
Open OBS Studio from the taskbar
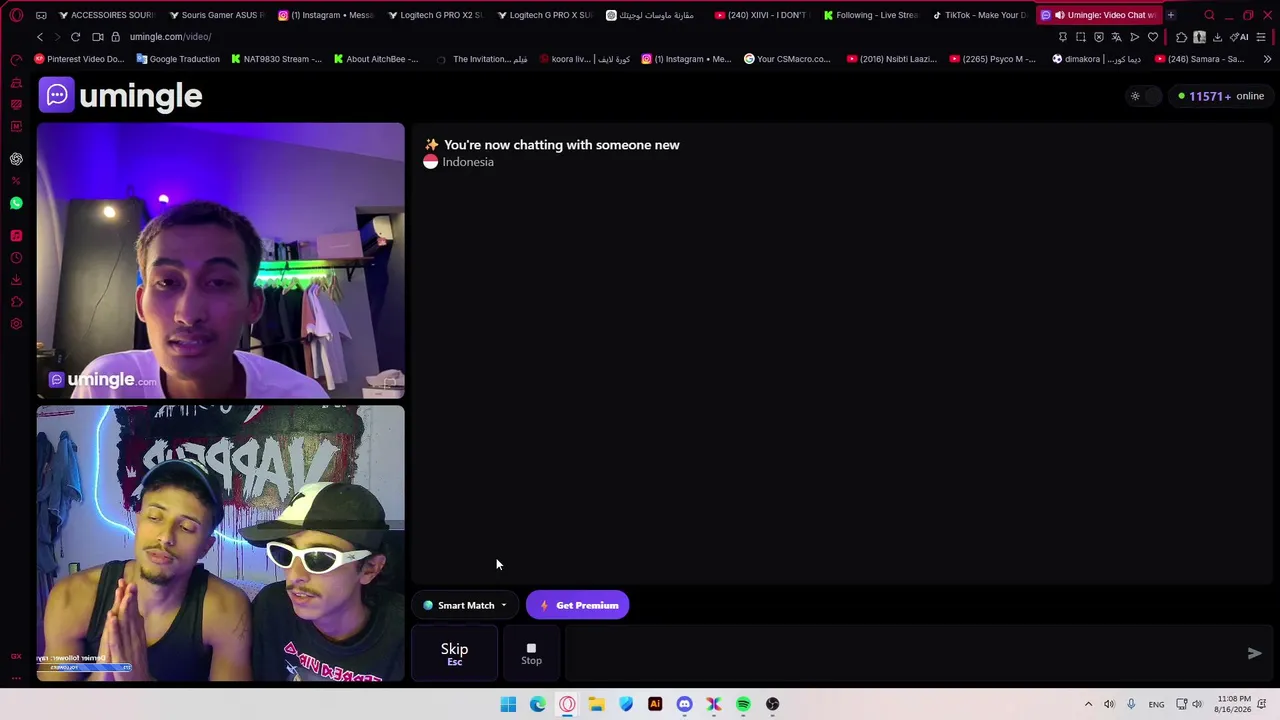pos(772,704)
